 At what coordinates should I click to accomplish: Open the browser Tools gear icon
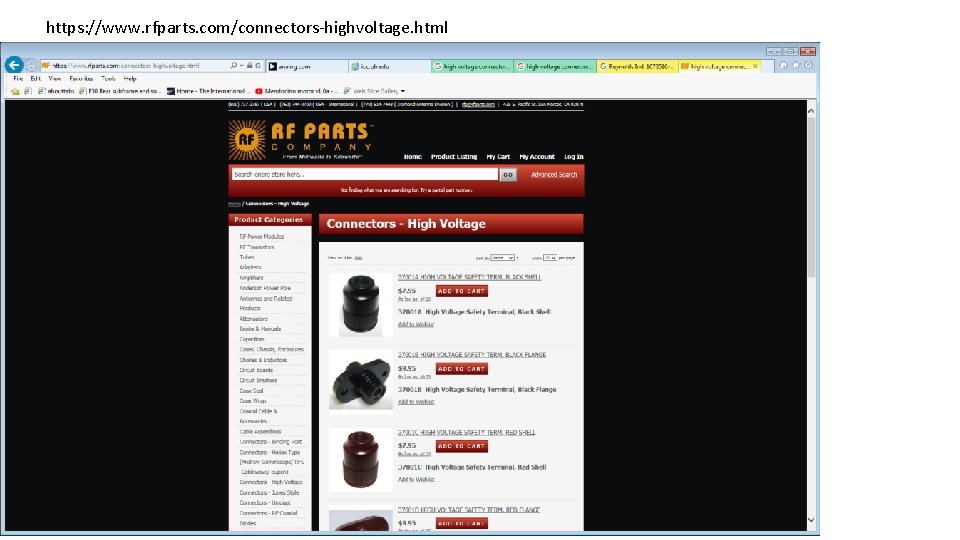coord(809,65)
